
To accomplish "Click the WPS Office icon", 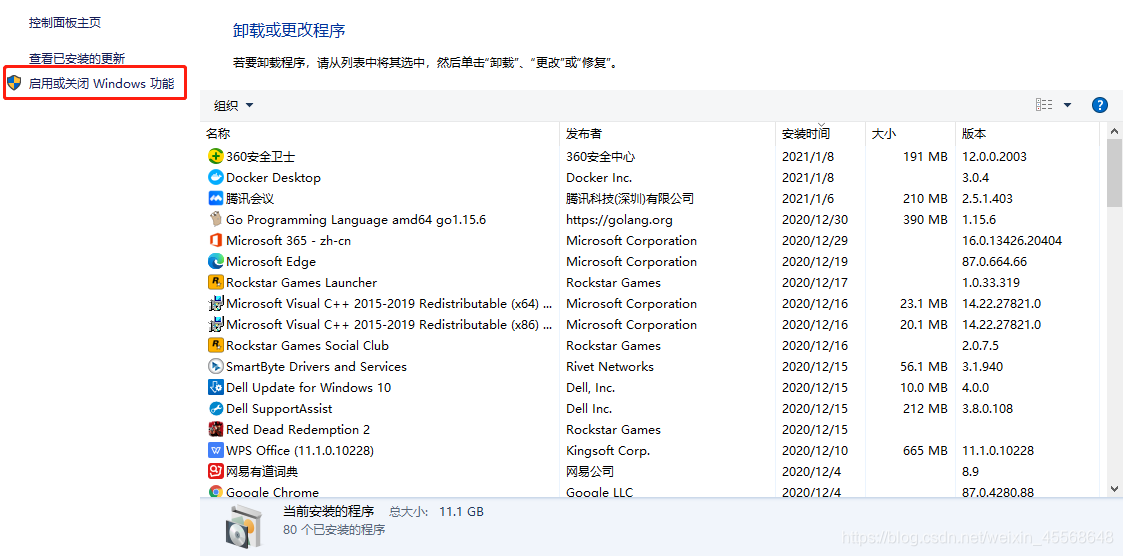I will [216, 451].
